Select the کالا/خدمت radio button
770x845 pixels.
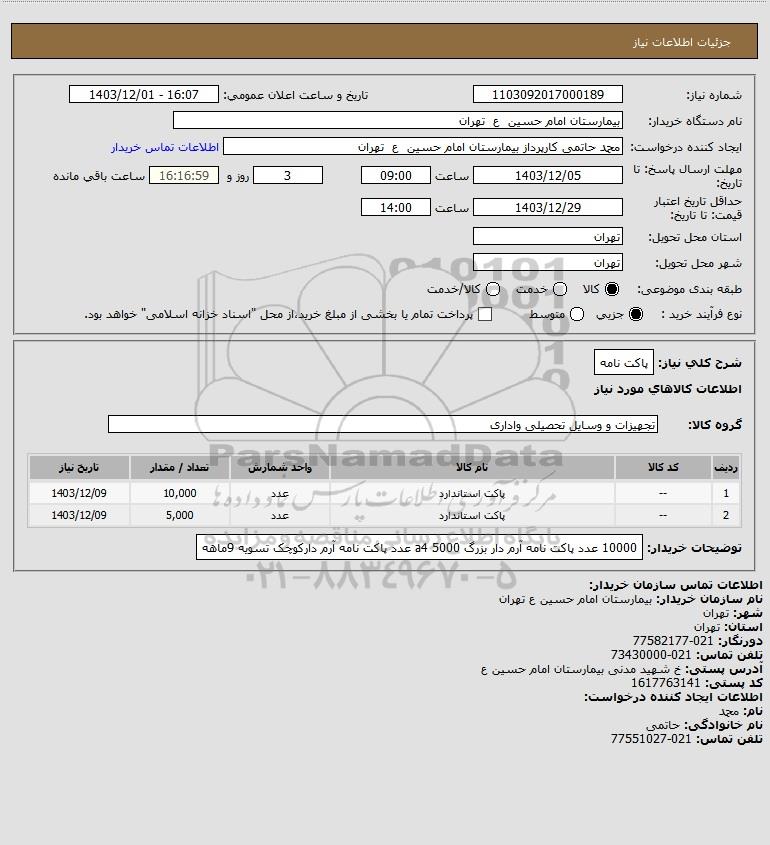point(492,289)
